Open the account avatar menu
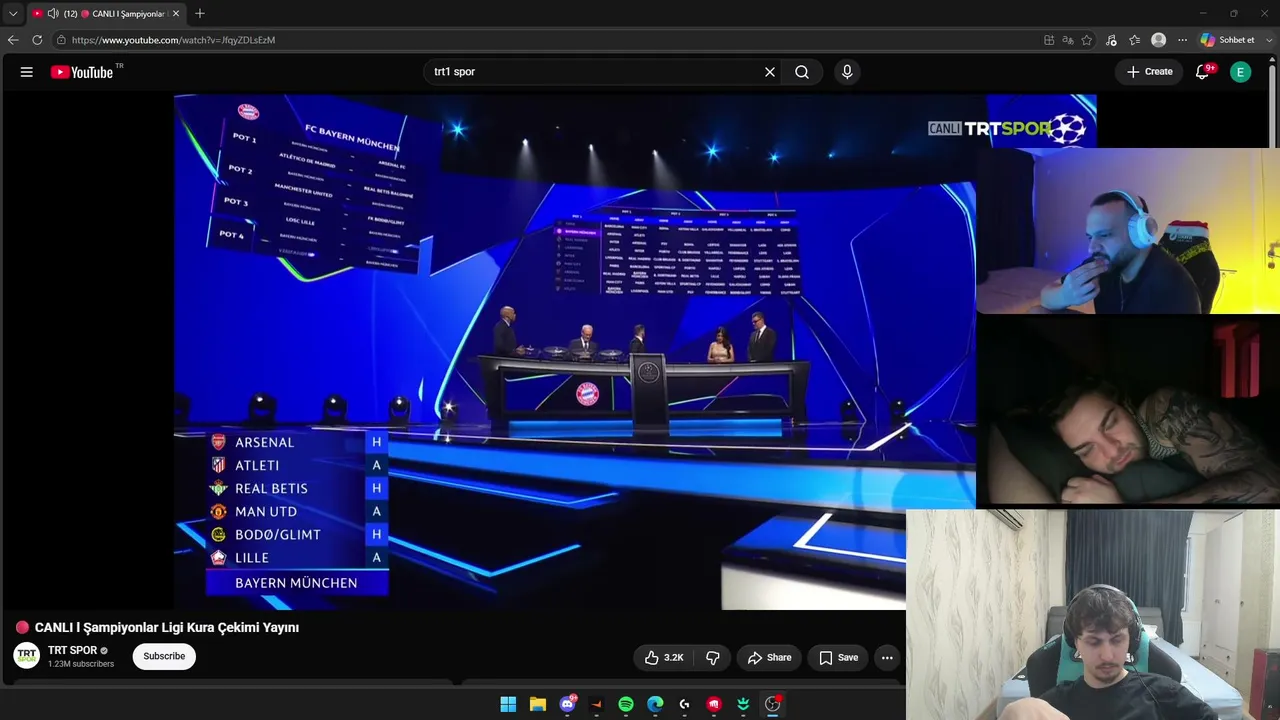The width and height of the screenshot is (1280, 720). (1240, 72)
